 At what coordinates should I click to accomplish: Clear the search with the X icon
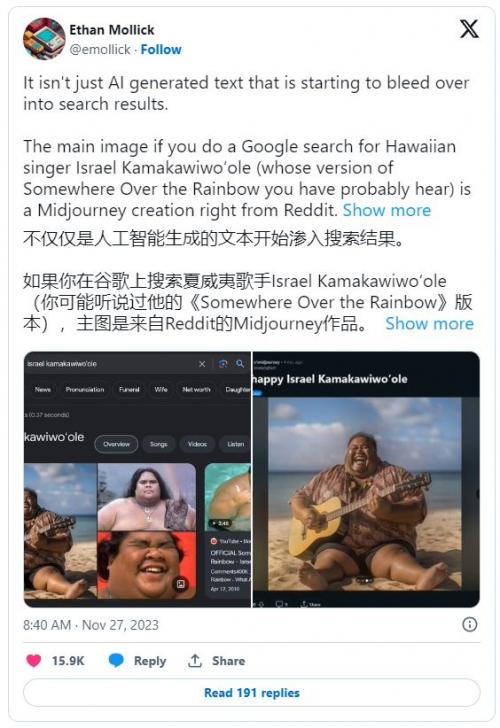202,364
